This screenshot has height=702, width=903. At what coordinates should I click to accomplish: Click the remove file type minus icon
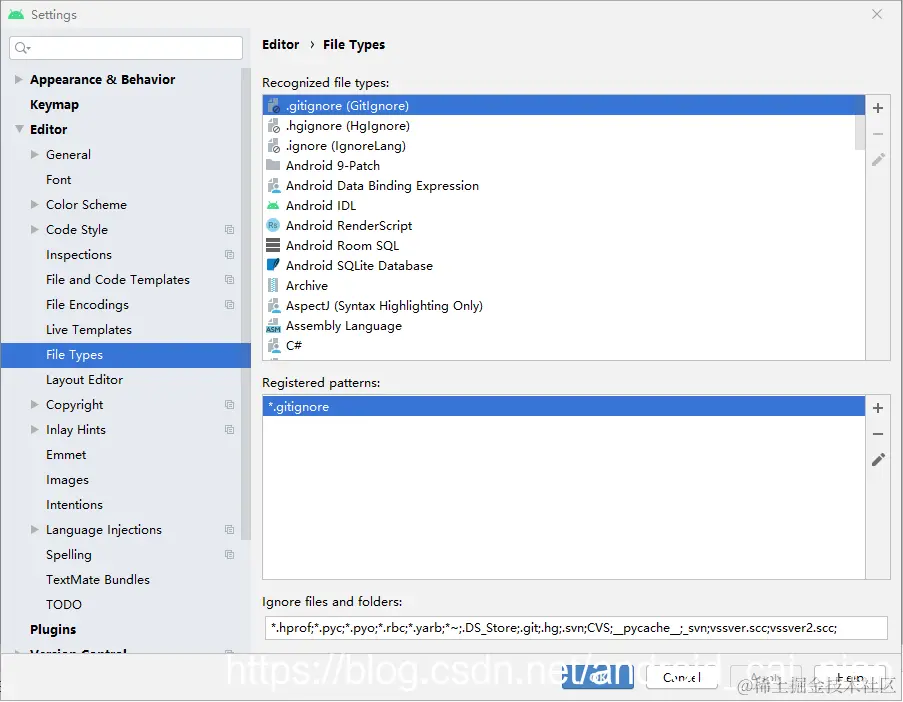tap(878, 134)
